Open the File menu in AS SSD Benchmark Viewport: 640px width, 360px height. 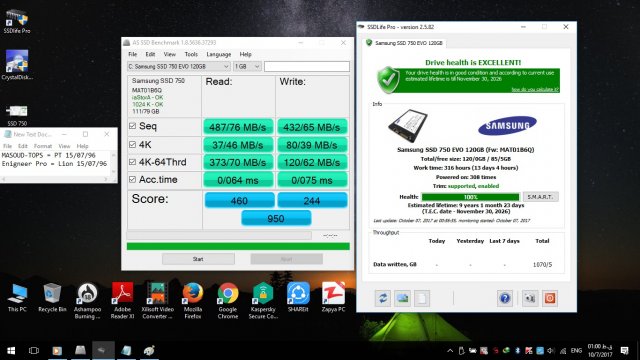(133, 54)
